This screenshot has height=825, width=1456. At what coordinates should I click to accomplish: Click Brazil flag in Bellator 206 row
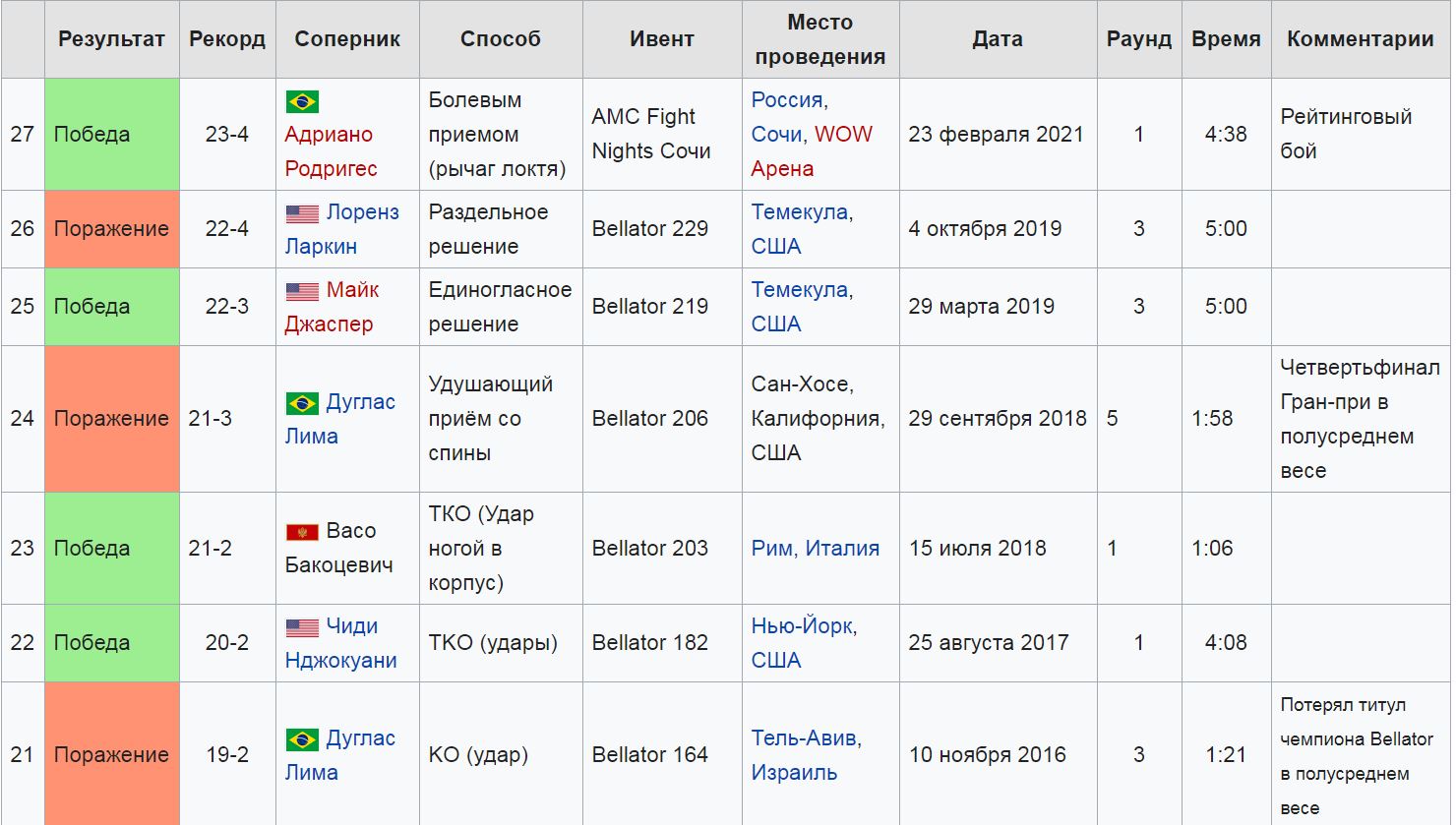tap(302, 403)
